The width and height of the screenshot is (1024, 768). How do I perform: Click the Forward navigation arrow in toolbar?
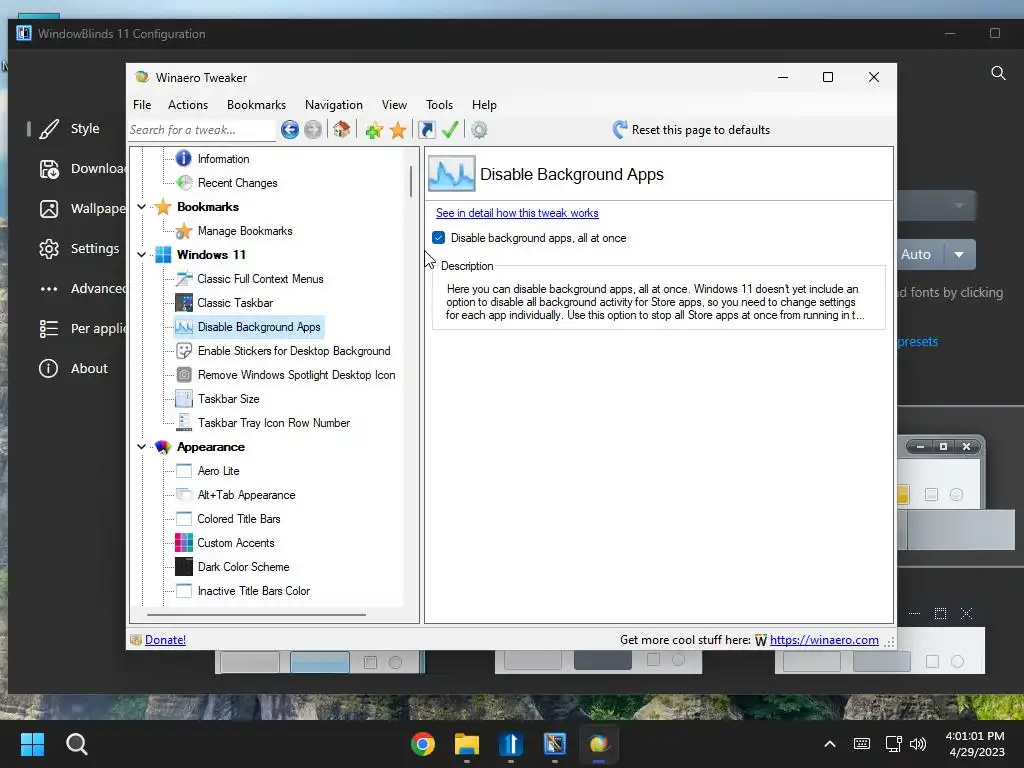(x=313, y=130)
